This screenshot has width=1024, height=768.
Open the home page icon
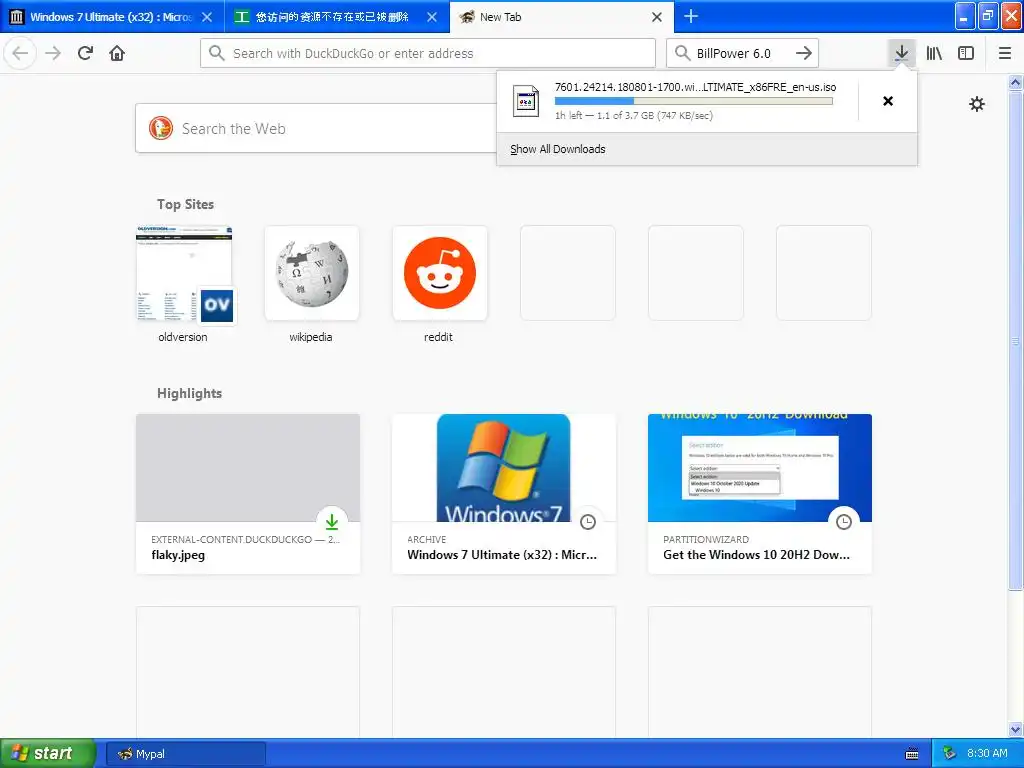(117, 53)
